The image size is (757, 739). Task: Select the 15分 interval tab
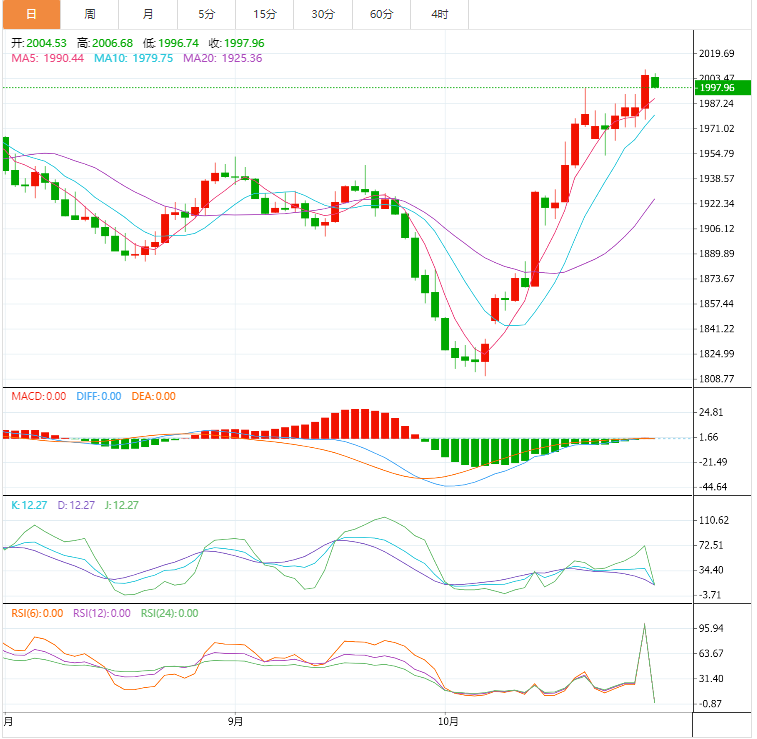click(265, 14)
